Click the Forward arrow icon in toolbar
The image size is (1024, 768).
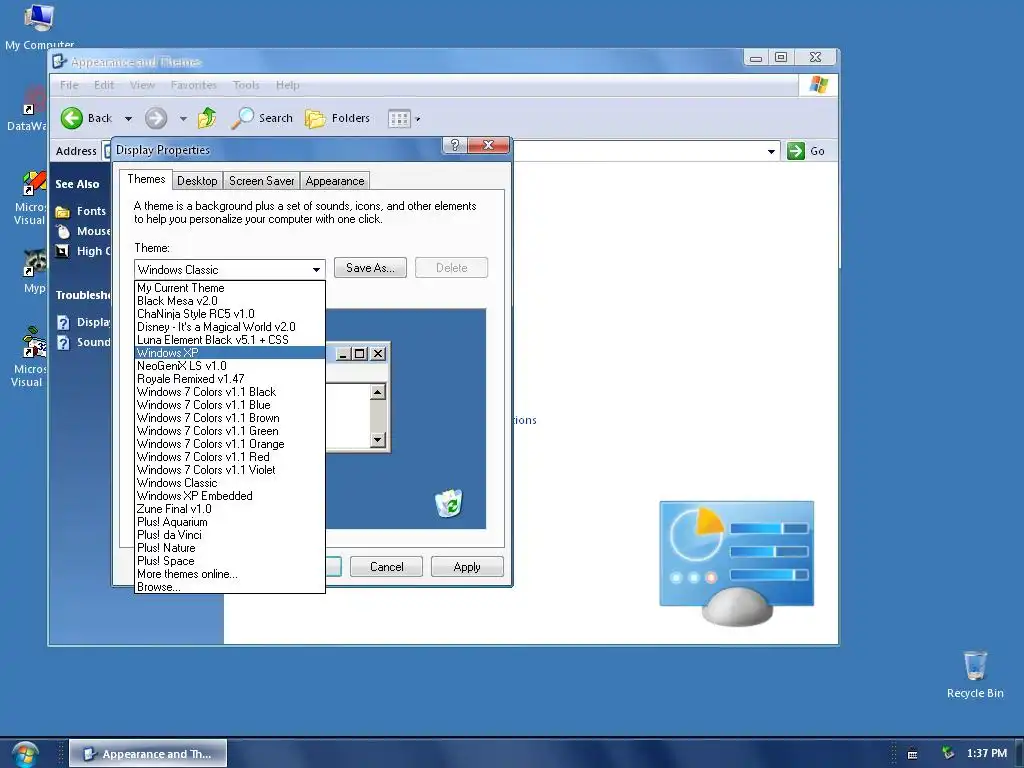pyautogui.click(x=155, y=118)
